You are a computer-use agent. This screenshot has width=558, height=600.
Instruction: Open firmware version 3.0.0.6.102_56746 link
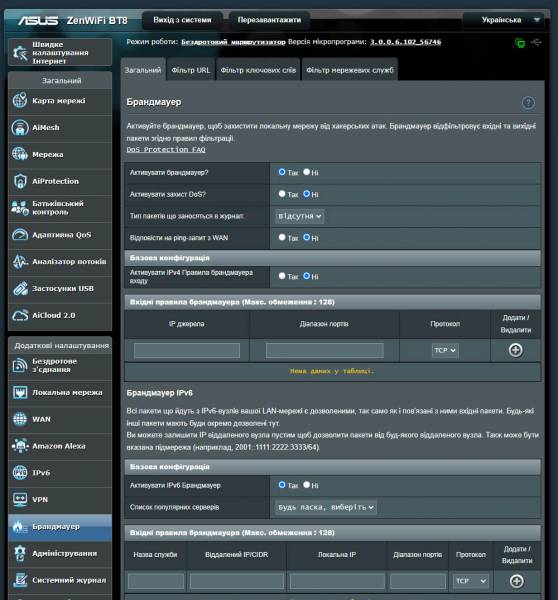[x=405, y=42]
